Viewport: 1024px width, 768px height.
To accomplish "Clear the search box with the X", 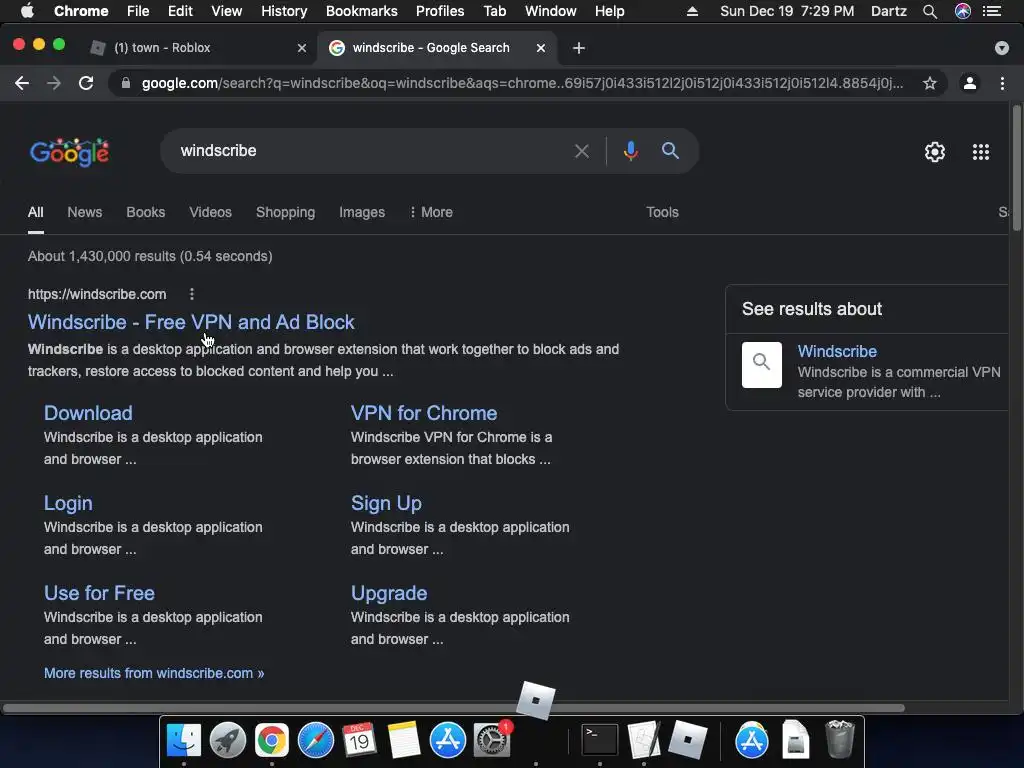I will point(581,151).
